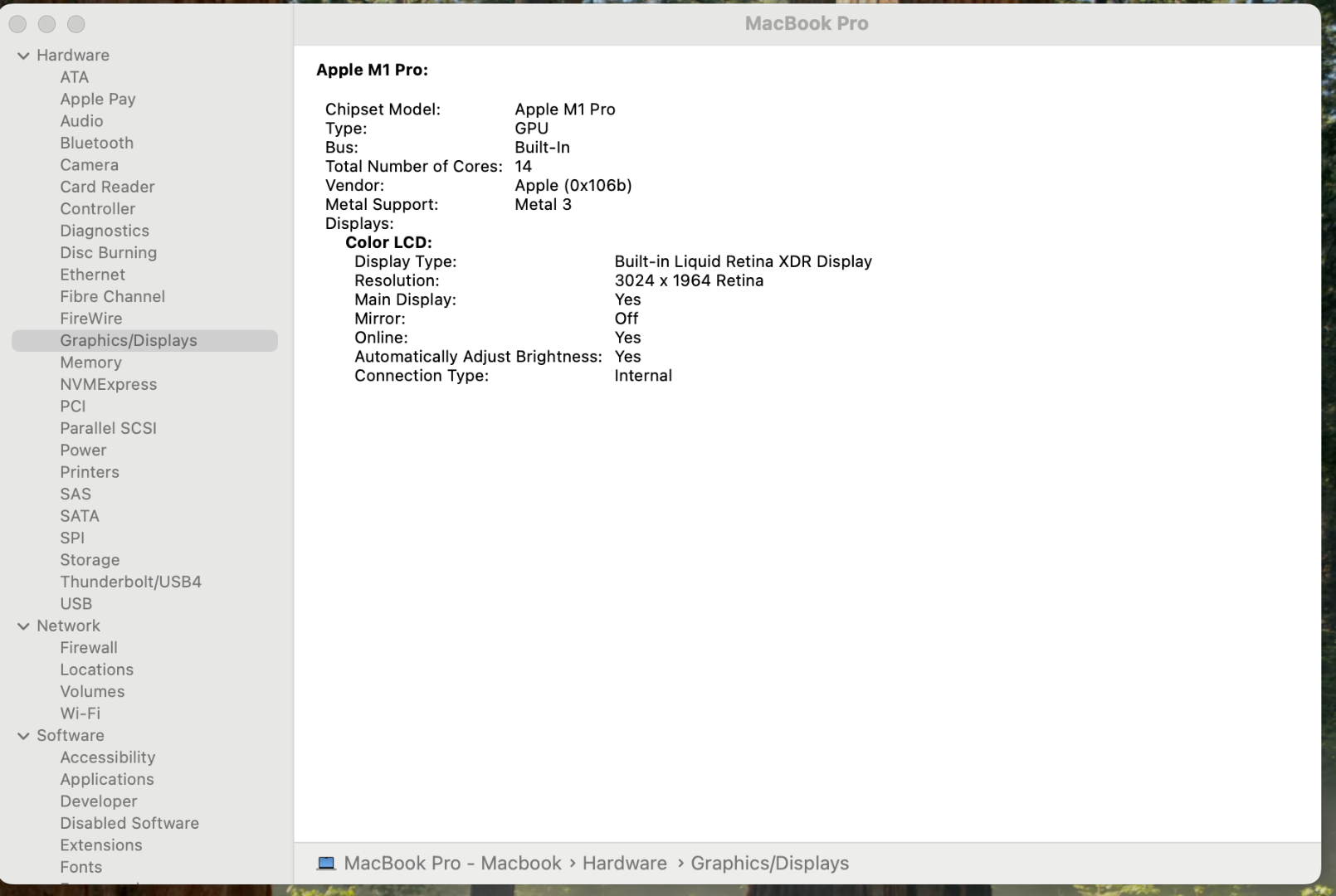Click Graphics/Displays in the path bar

pos(769,864)
